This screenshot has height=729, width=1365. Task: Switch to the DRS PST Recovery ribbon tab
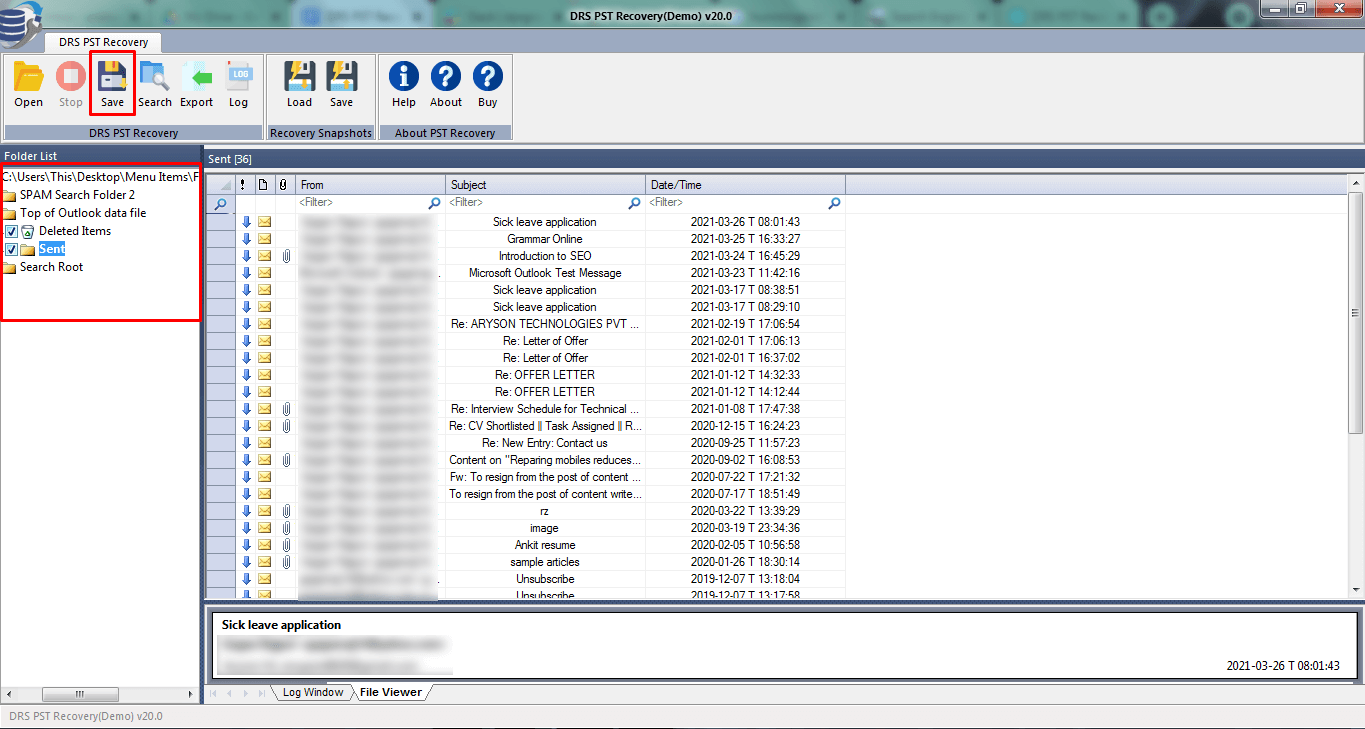pos(103,42)
